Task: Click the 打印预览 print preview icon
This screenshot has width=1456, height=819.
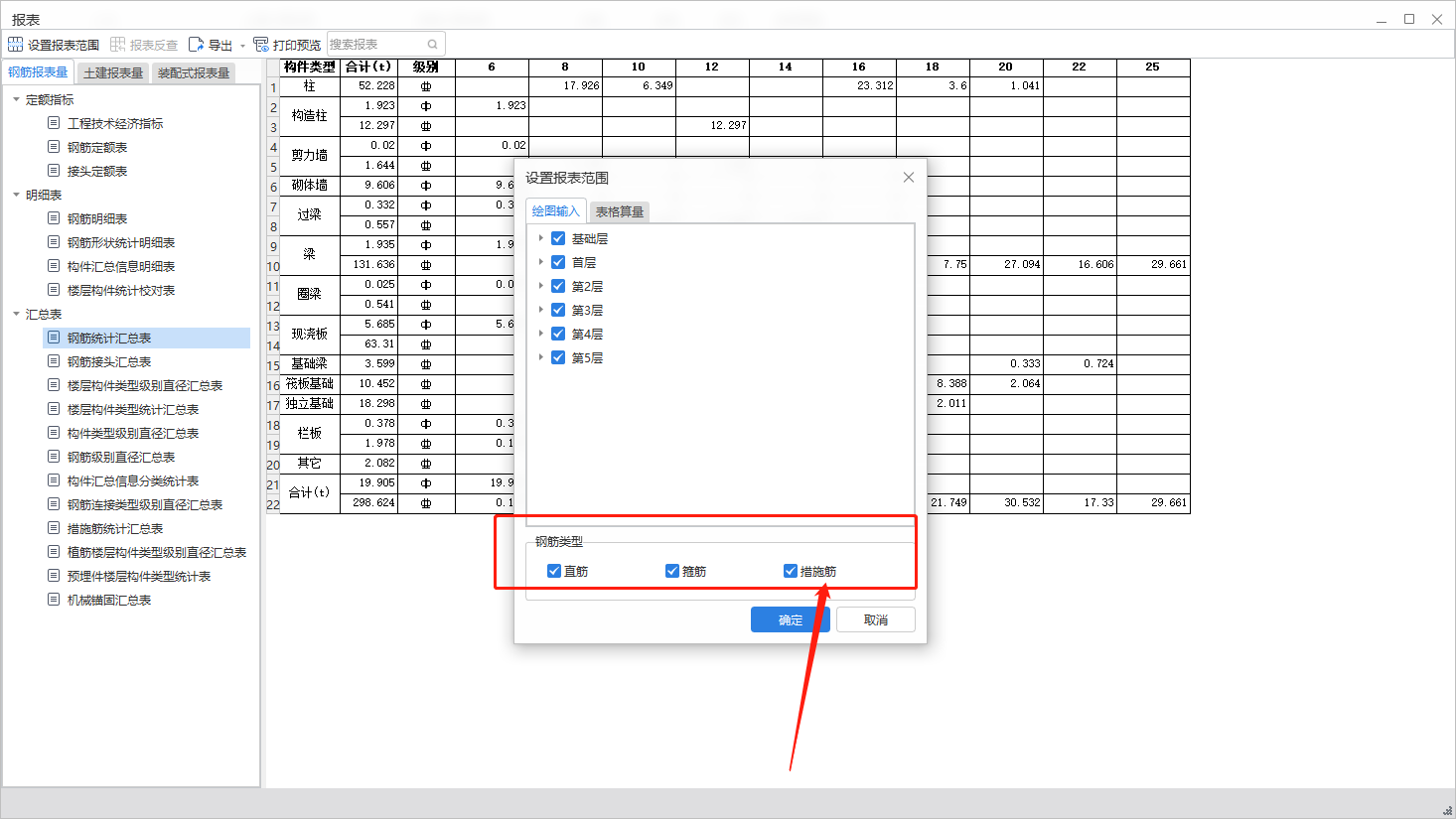Action: 261,45
